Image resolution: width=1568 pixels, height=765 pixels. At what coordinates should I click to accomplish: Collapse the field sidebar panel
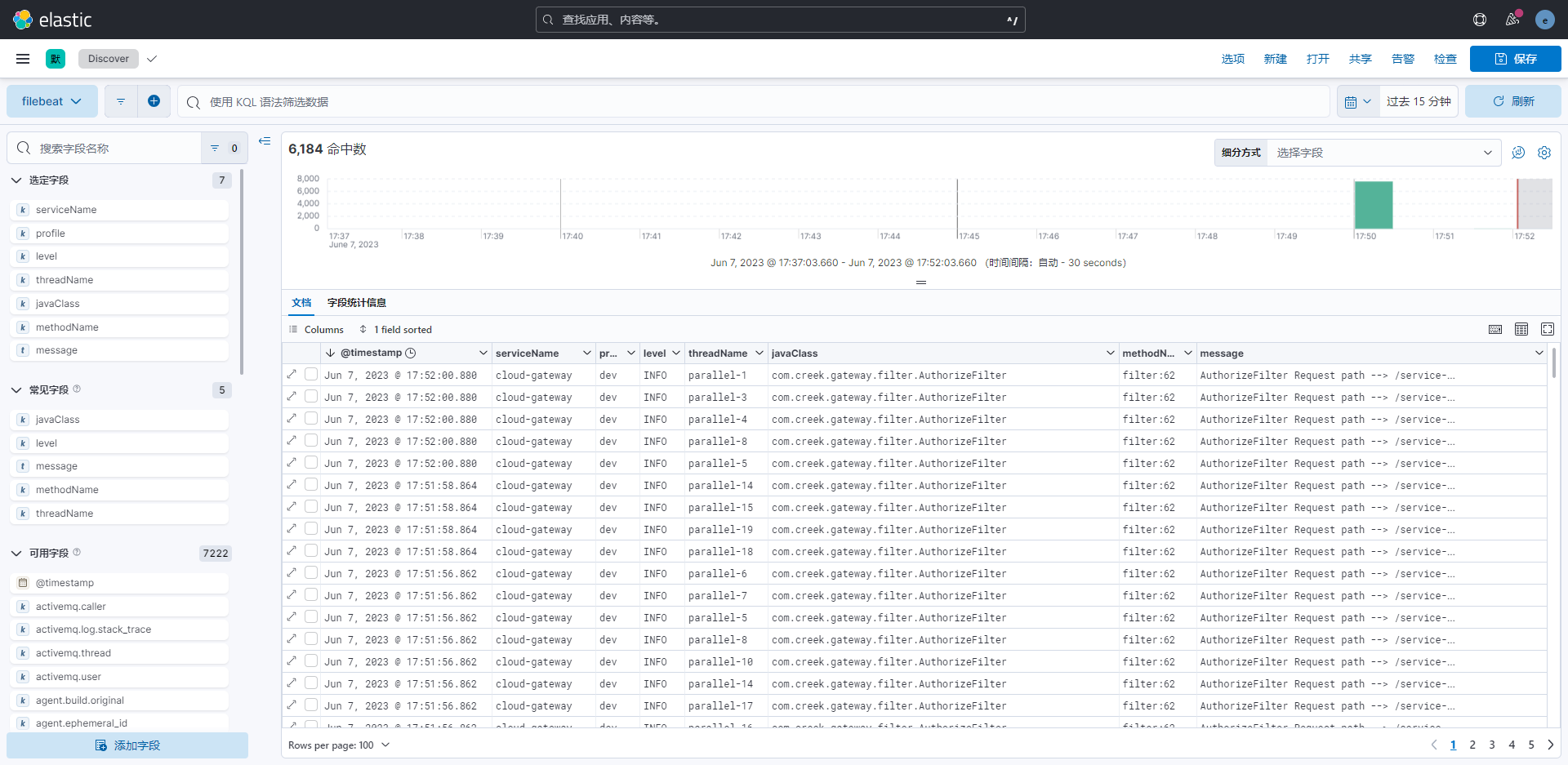pos(265,141)
